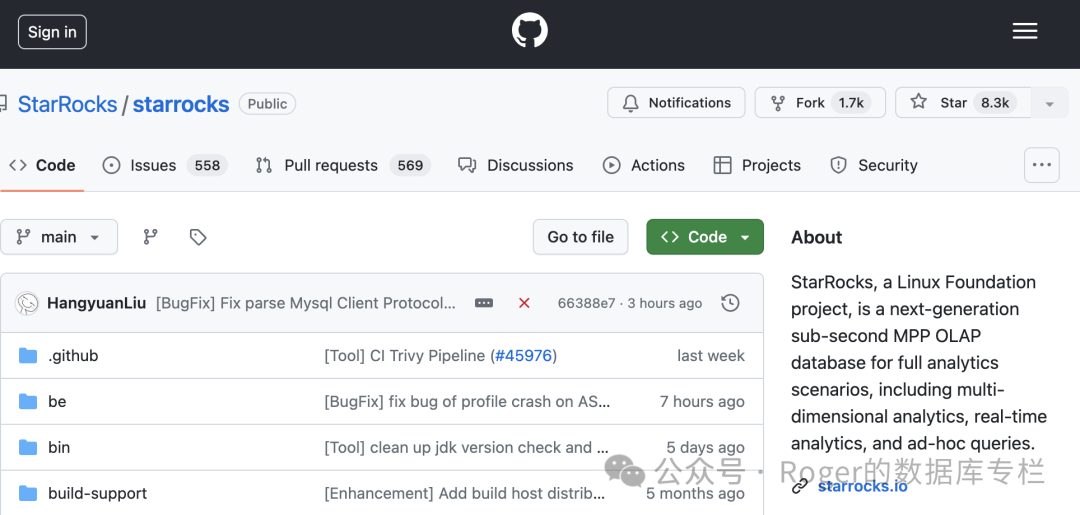Screen dimensions: 1080x515
Task: Click the failed status red X icon
Action: point(524,303)
